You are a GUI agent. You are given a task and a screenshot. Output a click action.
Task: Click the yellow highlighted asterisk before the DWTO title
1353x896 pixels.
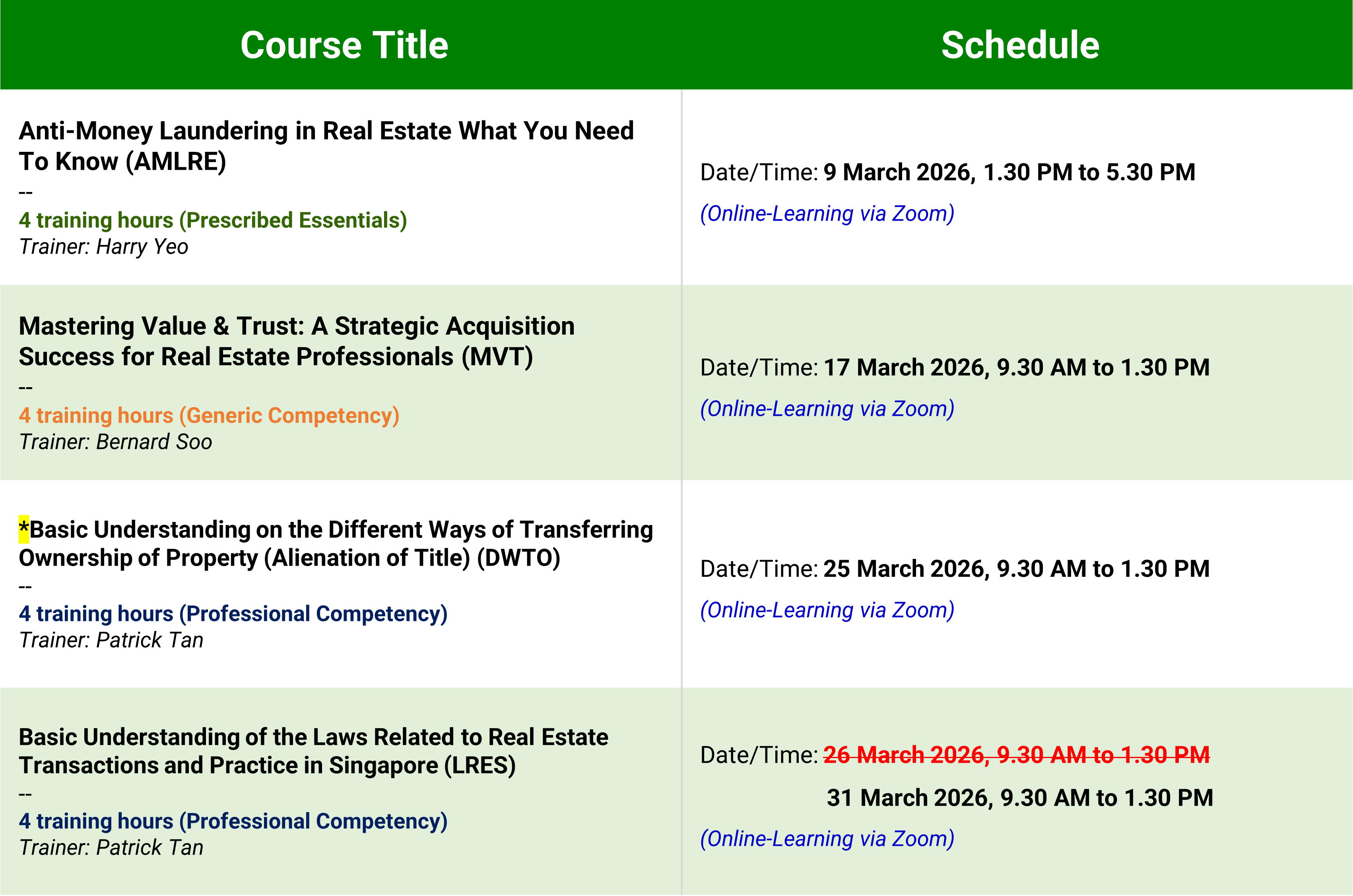pyautogui.click(x=23, y=529)
